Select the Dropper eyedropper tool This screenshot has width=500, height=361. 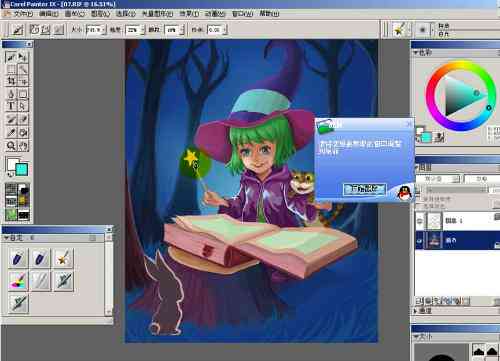[x=11, y=133]
